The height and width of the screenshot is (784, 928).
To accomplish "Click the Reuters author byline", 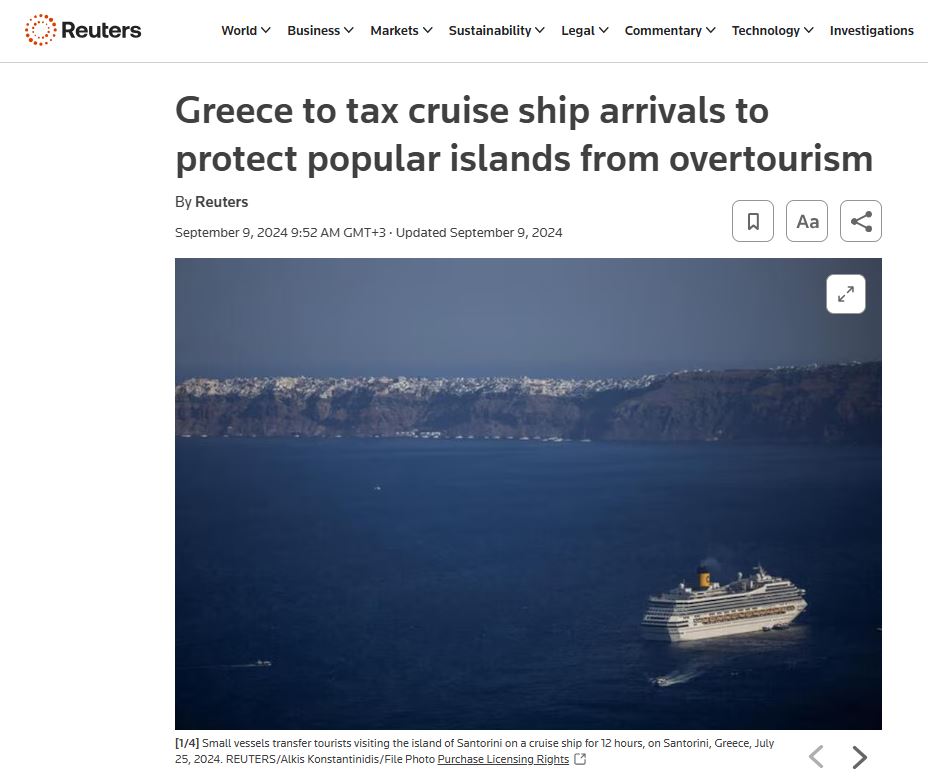I will click(221, 202).
